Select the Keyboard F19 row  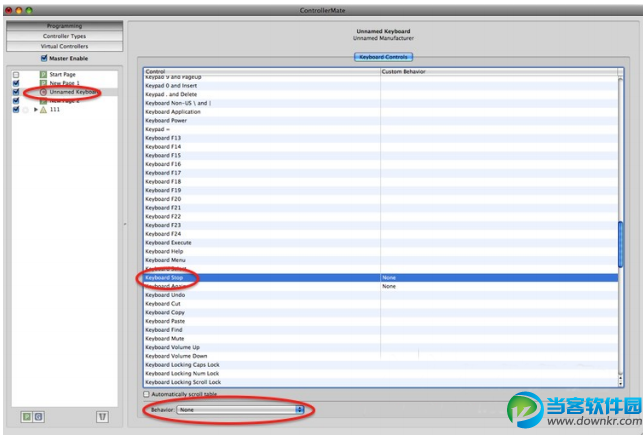[381, 190]
